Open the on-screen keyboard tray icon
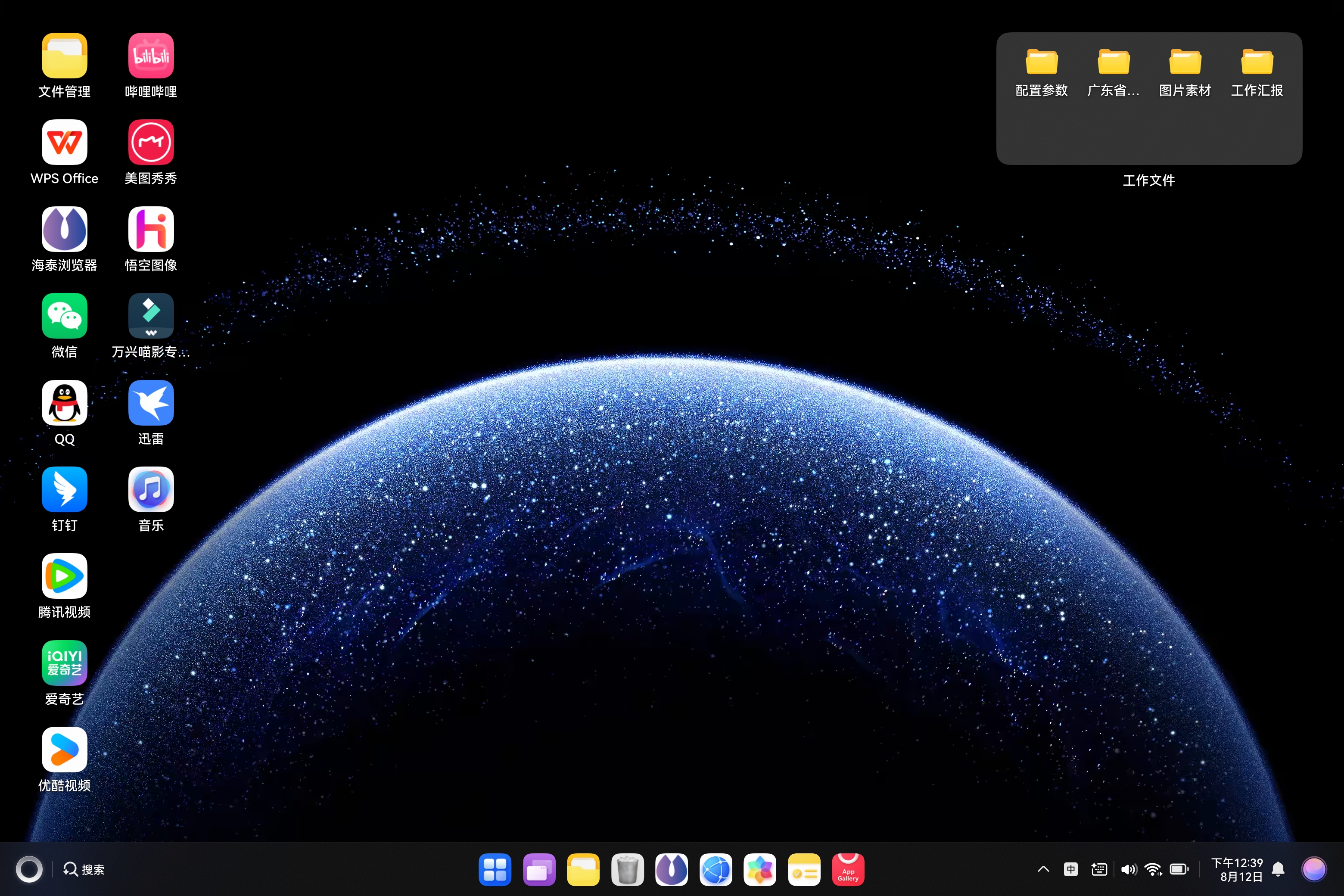Viewport: 1344px width, 896px height. pos(1099,870)
